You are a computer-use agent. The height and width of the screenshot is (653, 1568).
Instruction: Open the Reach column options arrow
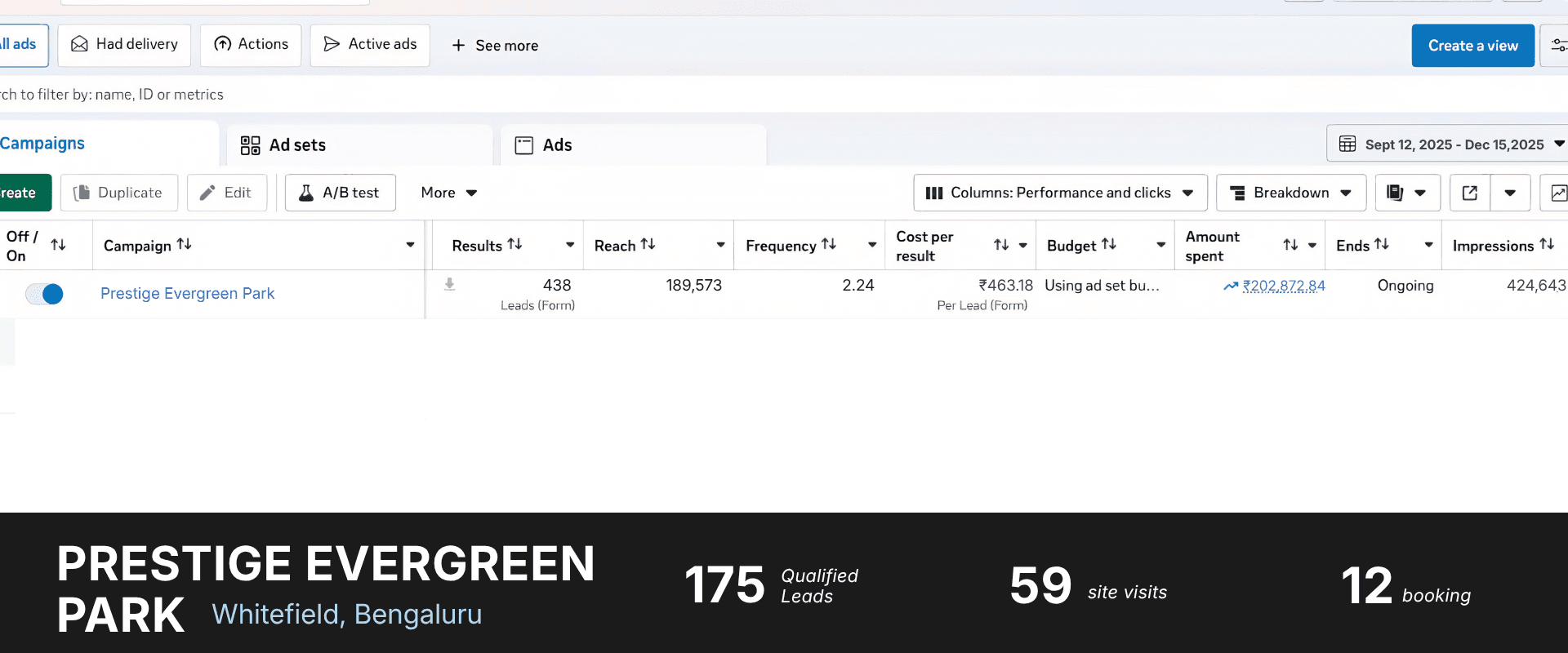click(x=720, y=245)
